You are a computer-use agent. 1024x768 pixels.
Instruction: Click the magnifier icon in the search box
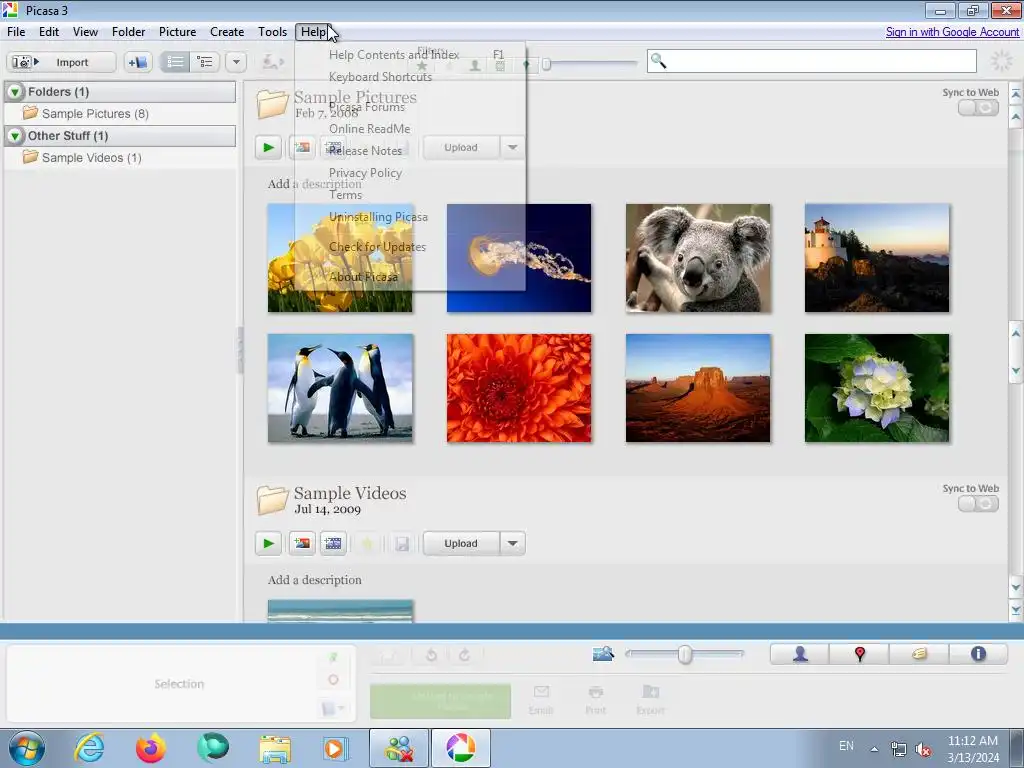pyautogui.click(x=658, y=61)
